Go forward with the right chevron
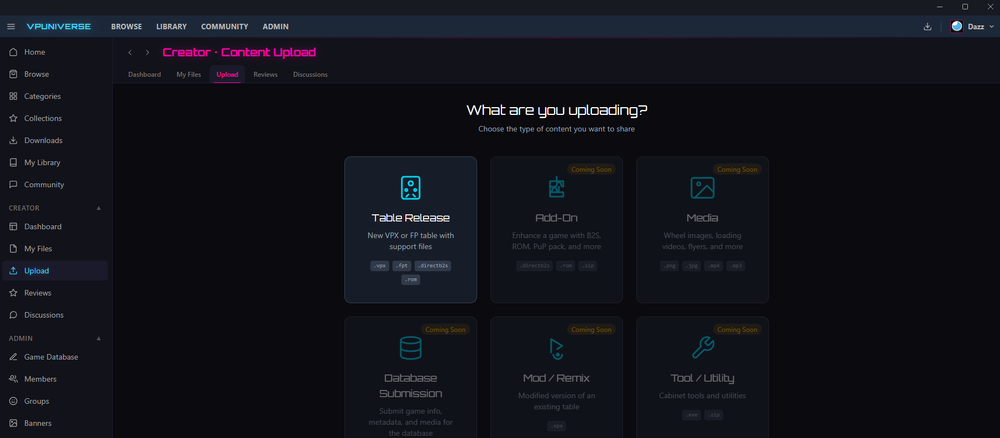 tap(147, 52)
